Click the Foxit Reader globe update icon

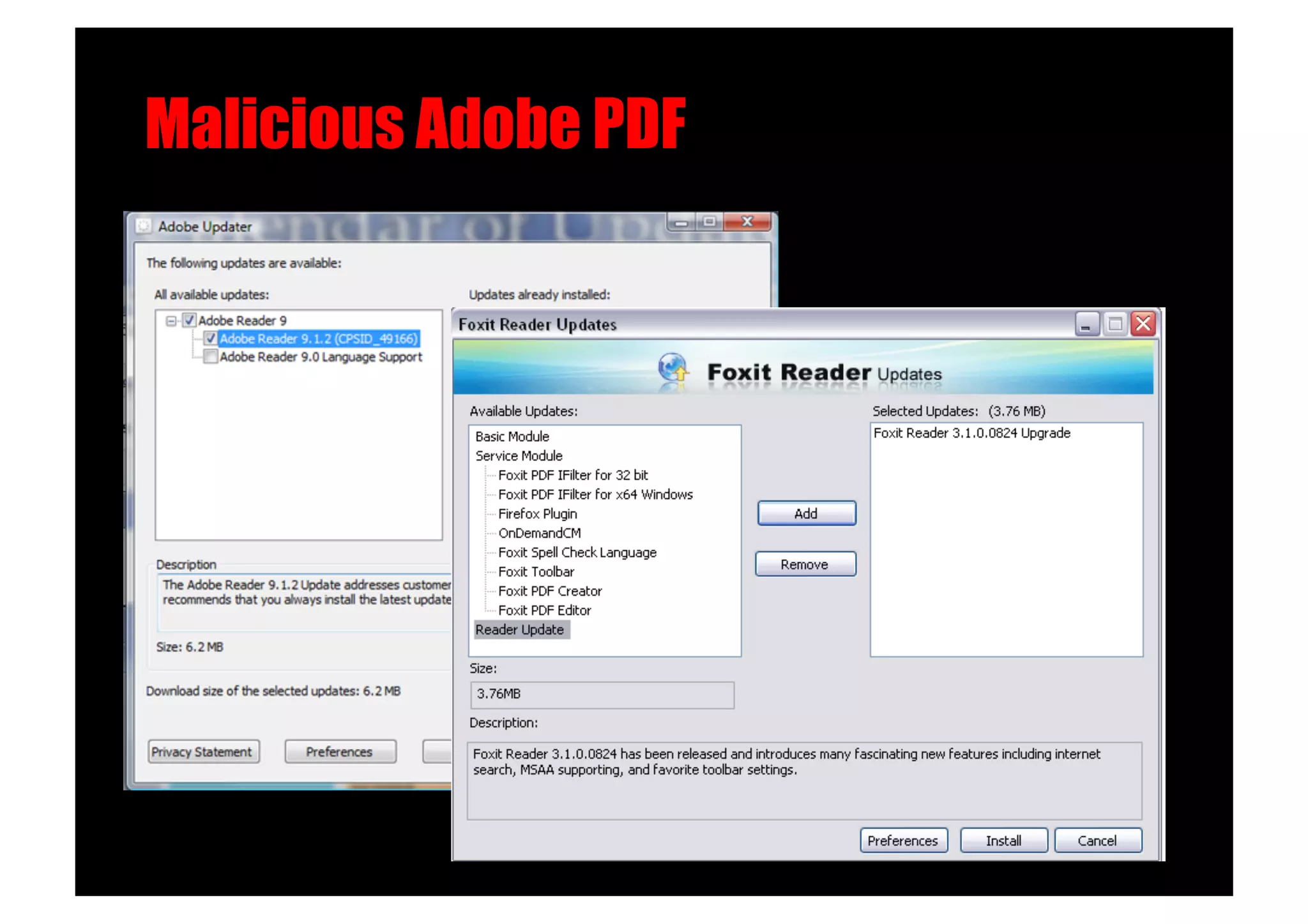click(x=673, y=370)
